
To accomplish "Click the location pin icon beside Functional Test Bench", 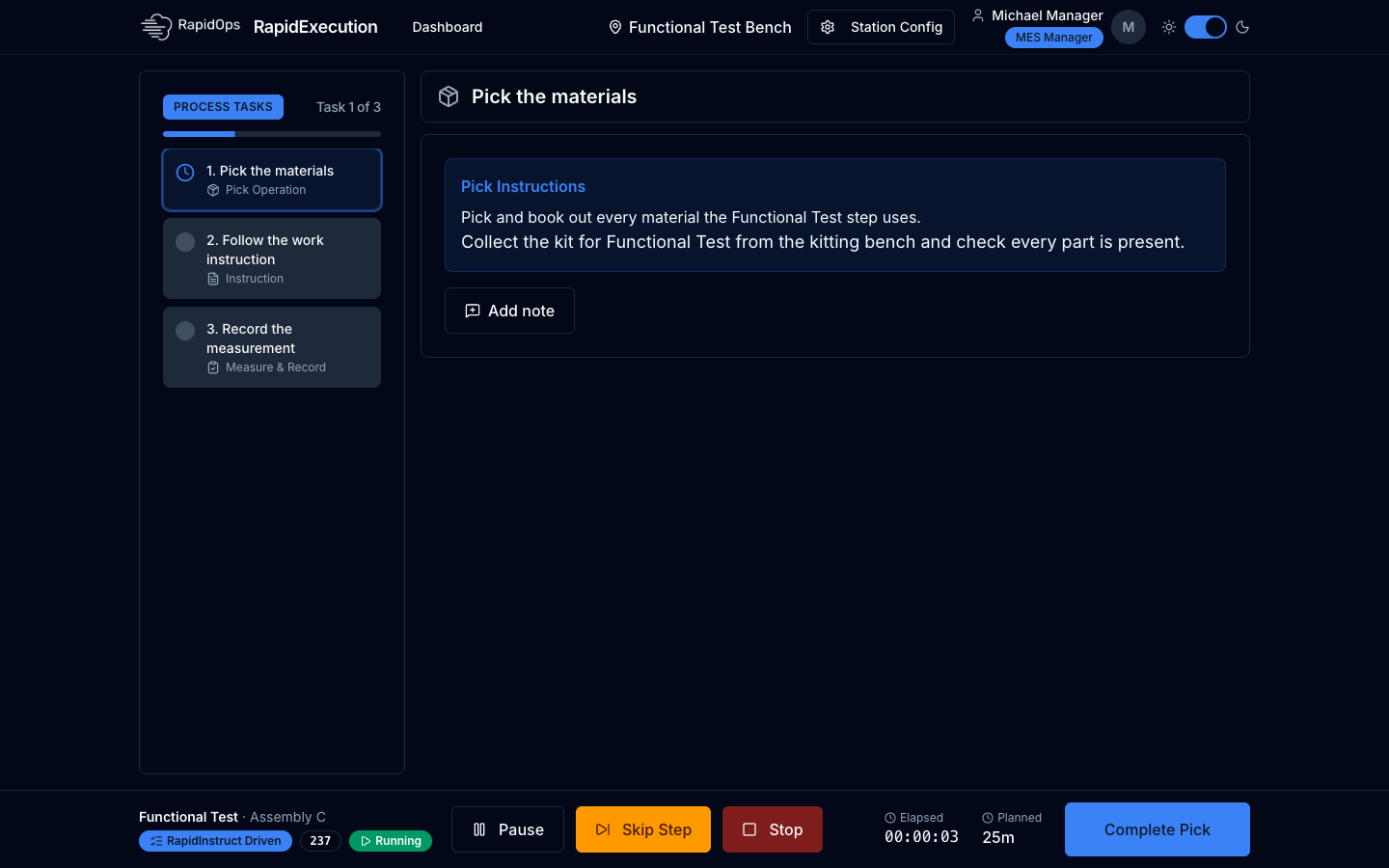I will click(x=615, y=27).
